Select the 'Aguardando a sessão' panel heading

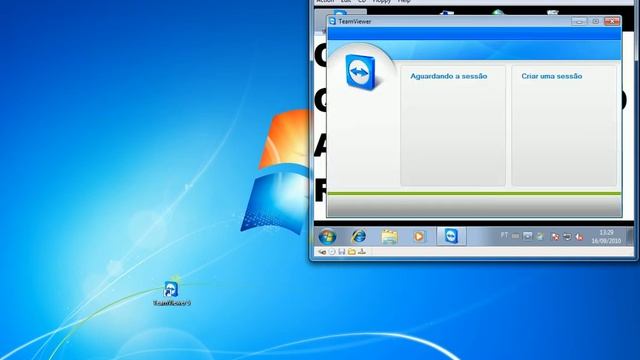click(449, 76)
